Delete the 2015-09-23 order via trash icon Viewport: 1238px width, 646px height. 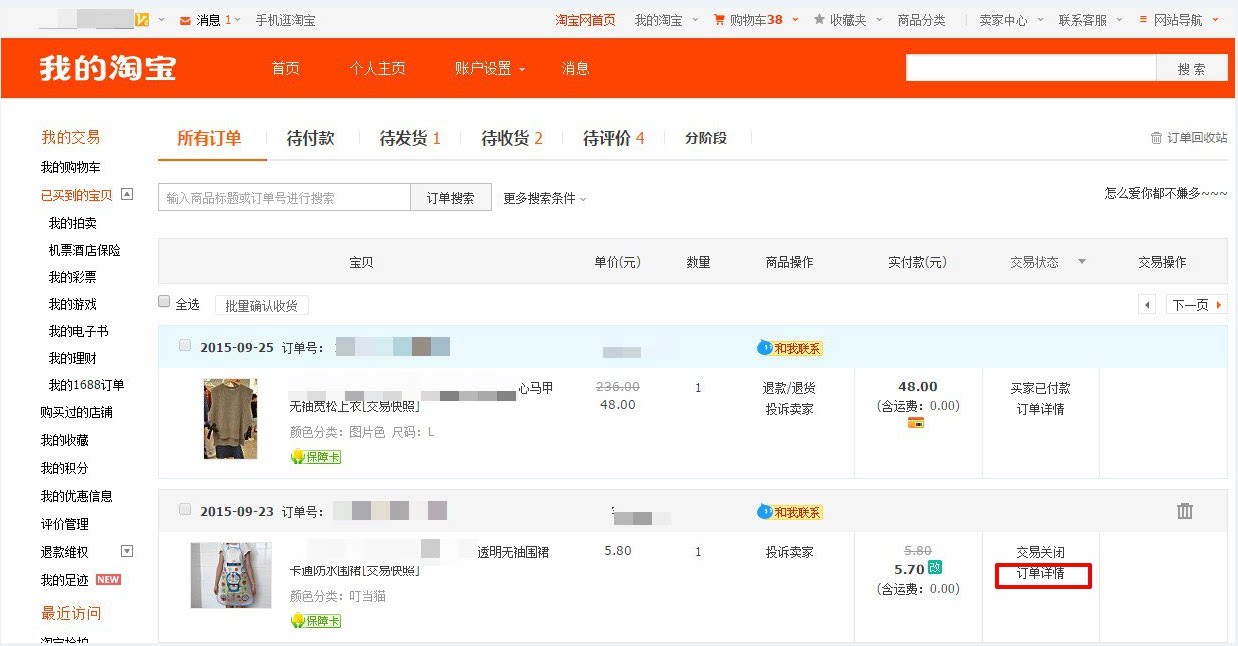[1185, 510]
